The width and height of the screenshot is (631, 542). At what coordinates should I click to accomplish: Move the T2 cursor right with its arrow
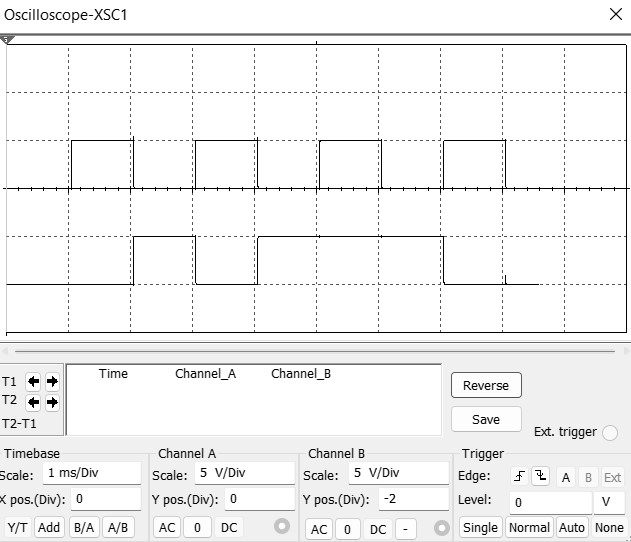point(52,402)
